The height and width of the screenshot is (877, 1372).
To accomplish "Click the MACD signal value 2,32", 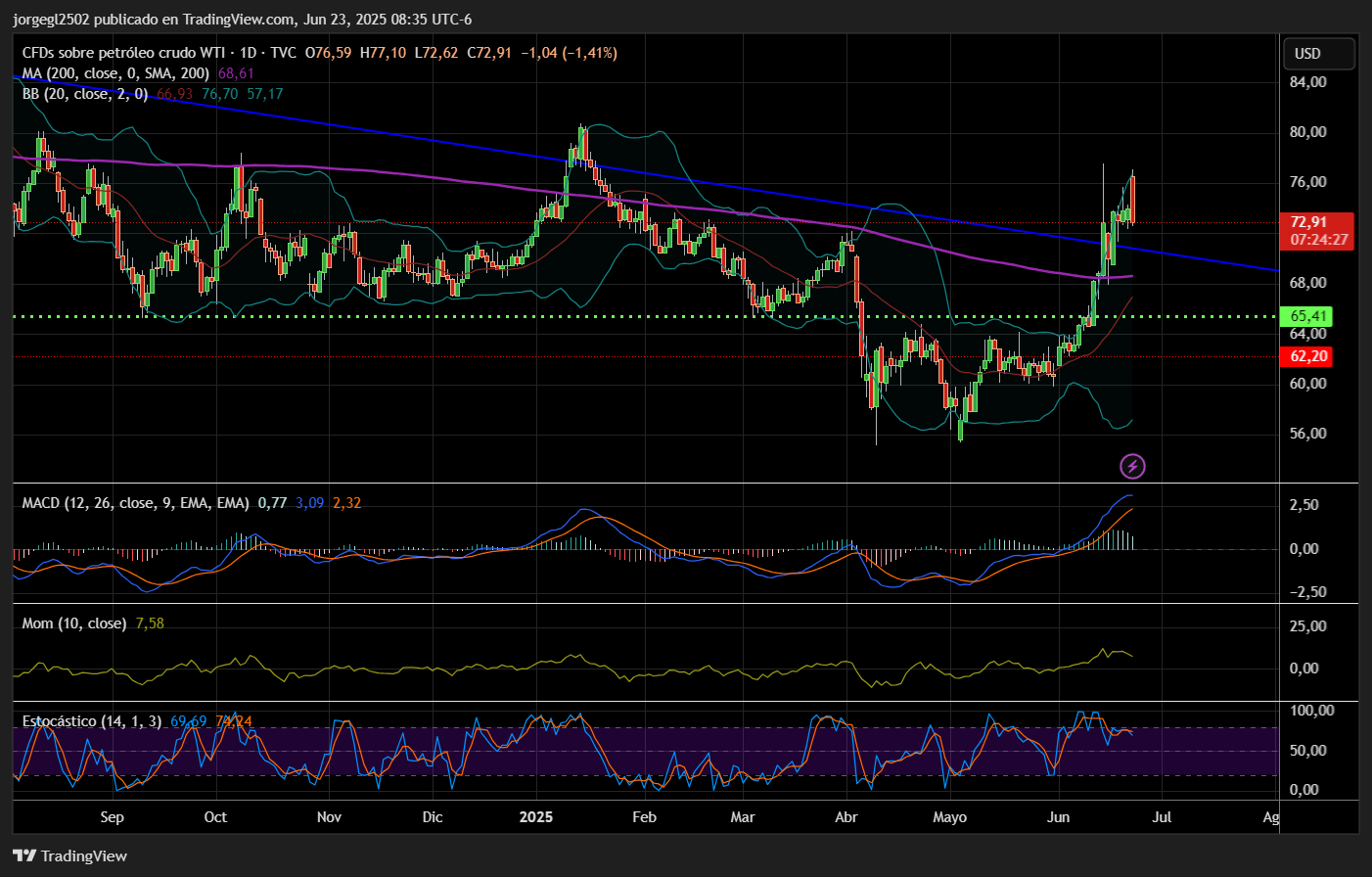I will pyautogui.click(x=346, y=503).
